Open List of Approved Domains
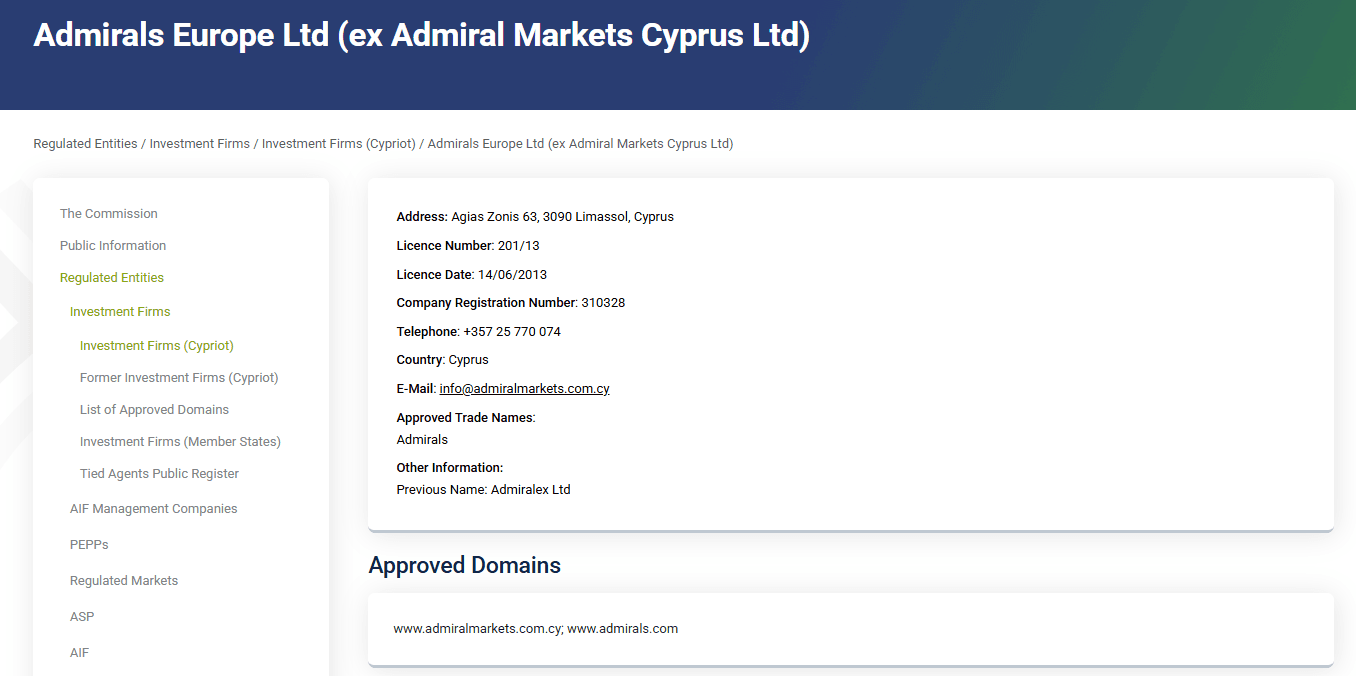Screen dimensions: 1356x676 154,410
